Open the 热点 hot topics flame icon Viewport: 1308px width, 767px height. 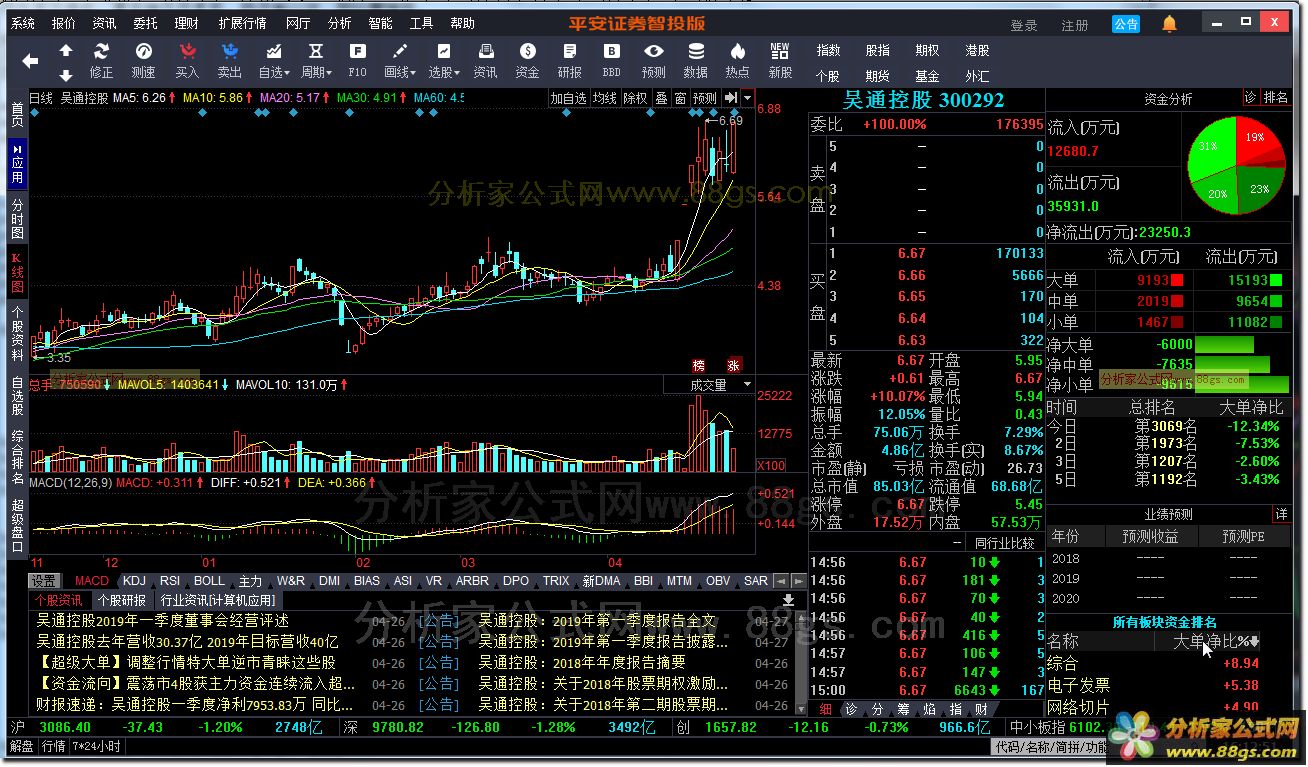coord(737,60)
